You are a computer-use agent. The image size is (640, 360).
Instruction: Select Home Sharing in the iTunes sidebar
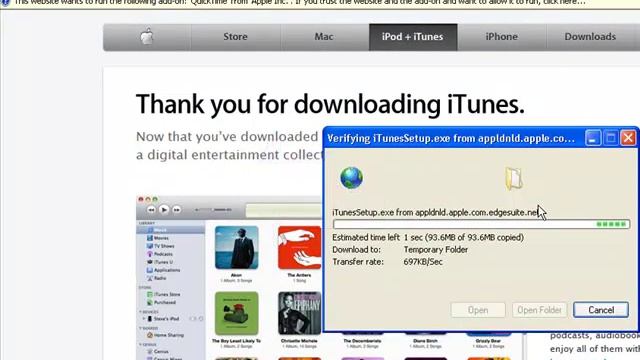pyautogui.click(x=165, y=335)
